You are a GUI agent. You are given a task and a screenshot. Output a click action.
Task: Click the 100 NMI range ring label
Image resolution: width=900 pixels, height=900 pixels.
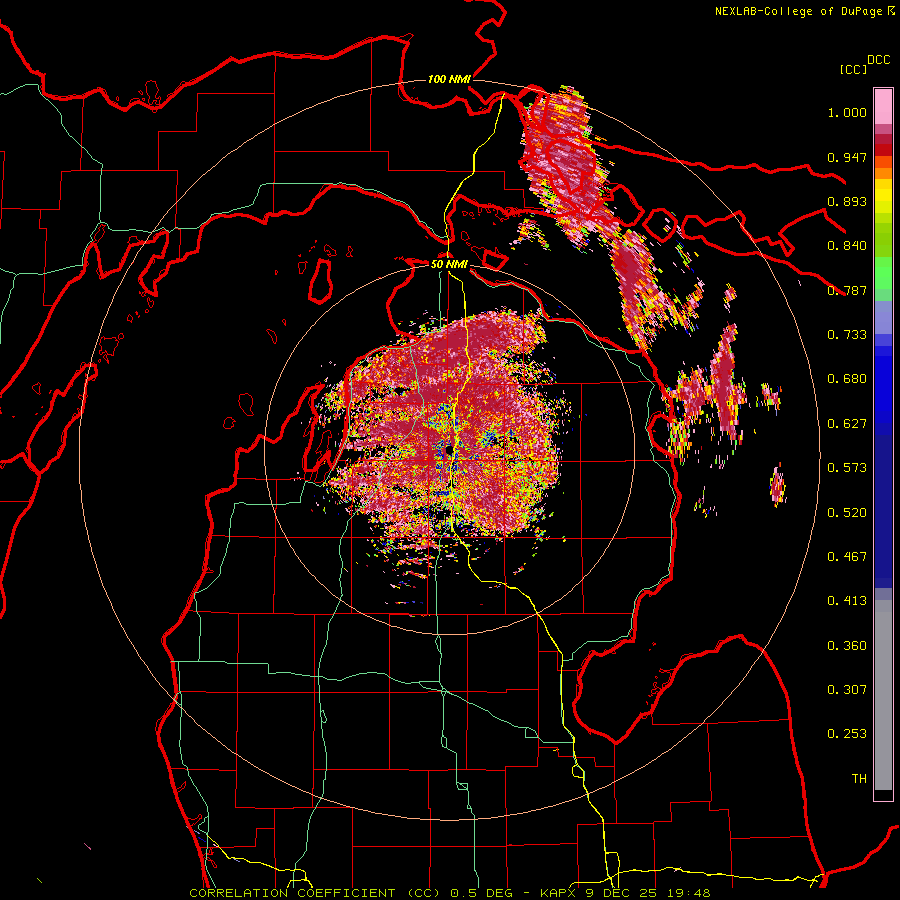[449, 79]
